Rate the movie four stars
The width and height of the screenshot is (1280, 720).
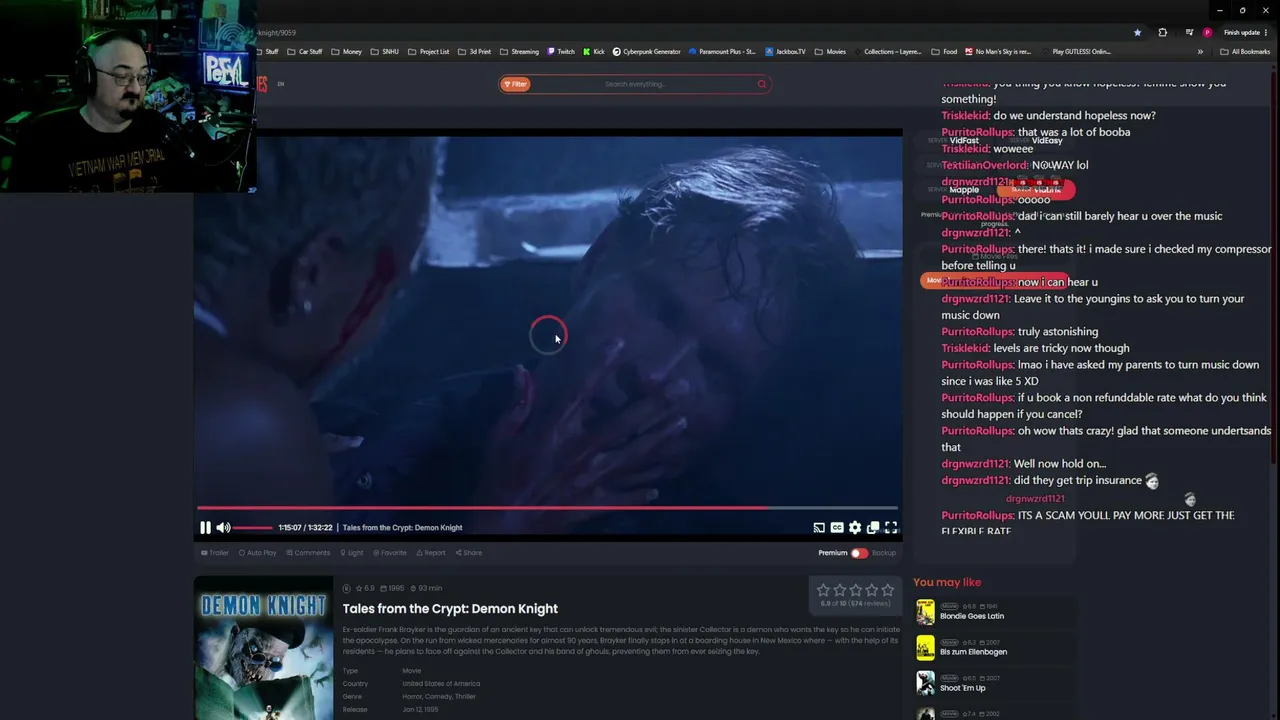pyautogui.click(x=871, y=590)
